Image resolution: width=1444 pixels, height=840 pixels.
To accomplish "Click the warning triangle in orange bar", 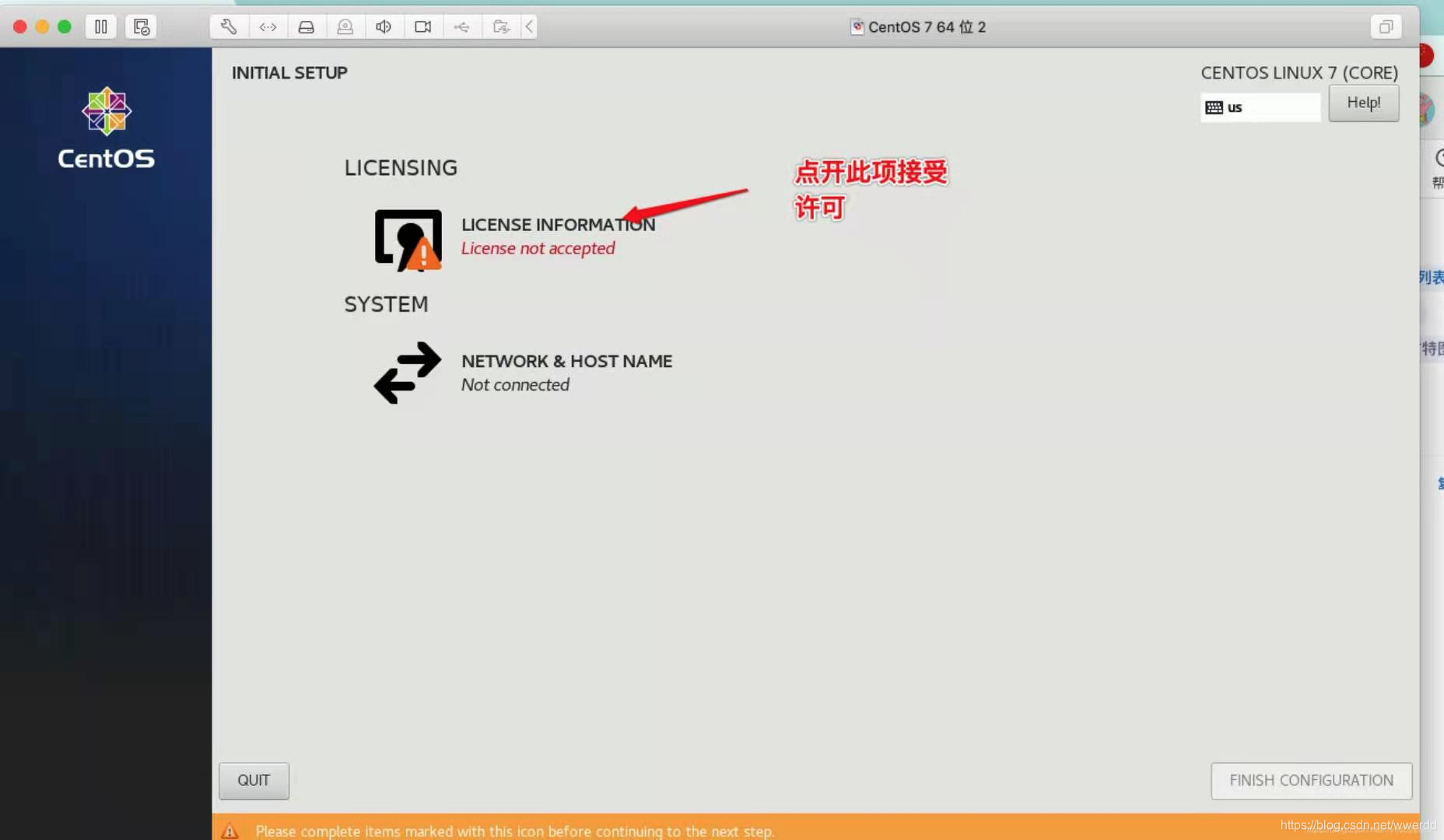I will coord(230,831).
